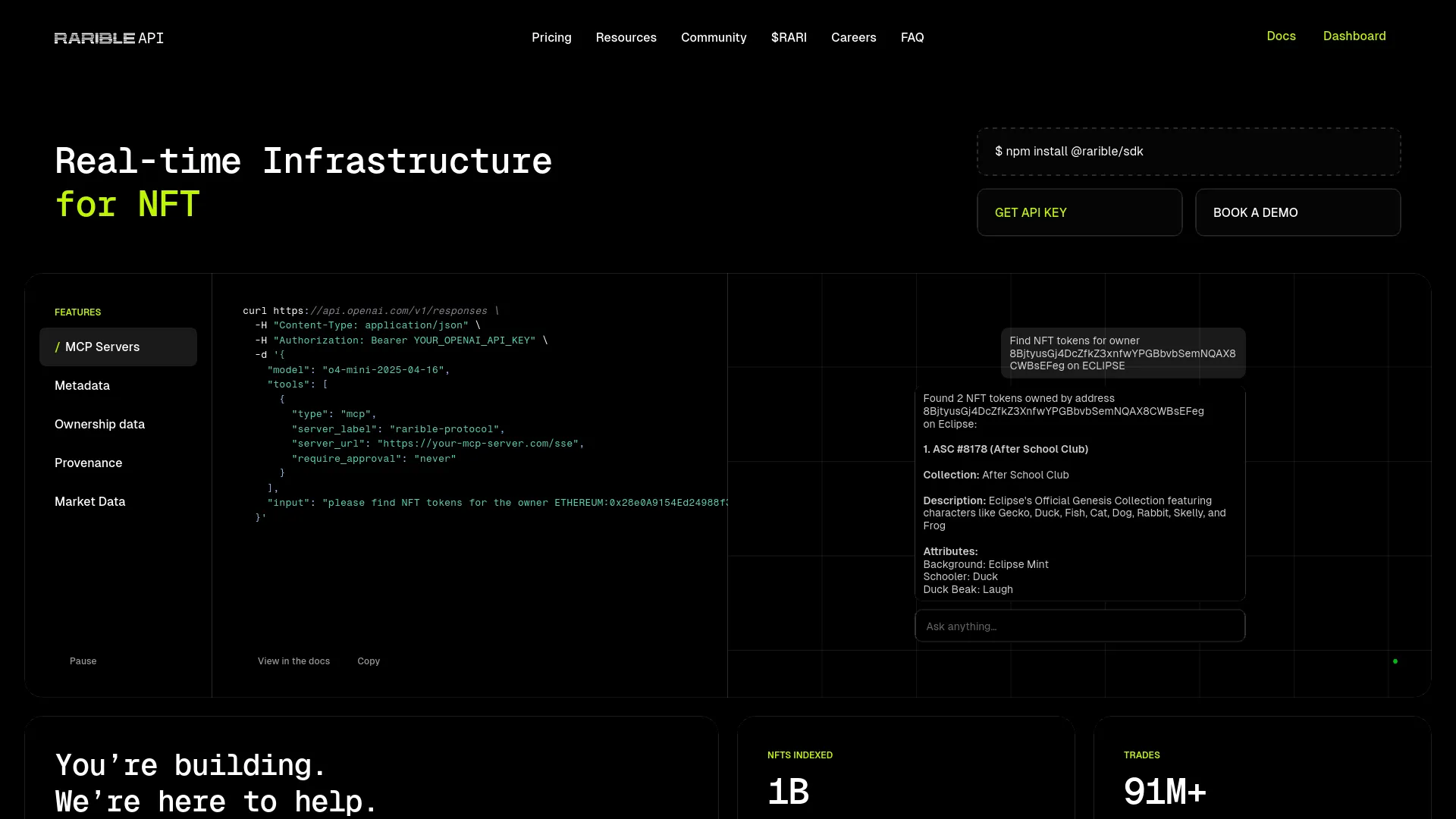Select the MCP Servers feature tab
The height and width of the screenshot is (819, 1456).
click(118, 347)
